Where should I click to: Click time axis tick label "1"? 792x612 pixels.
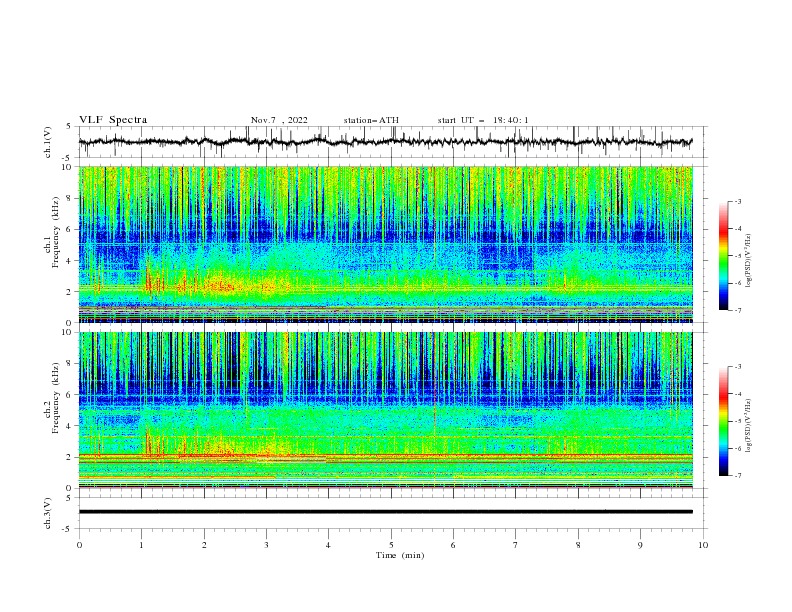pyautogui.click(x=141, y=545)
